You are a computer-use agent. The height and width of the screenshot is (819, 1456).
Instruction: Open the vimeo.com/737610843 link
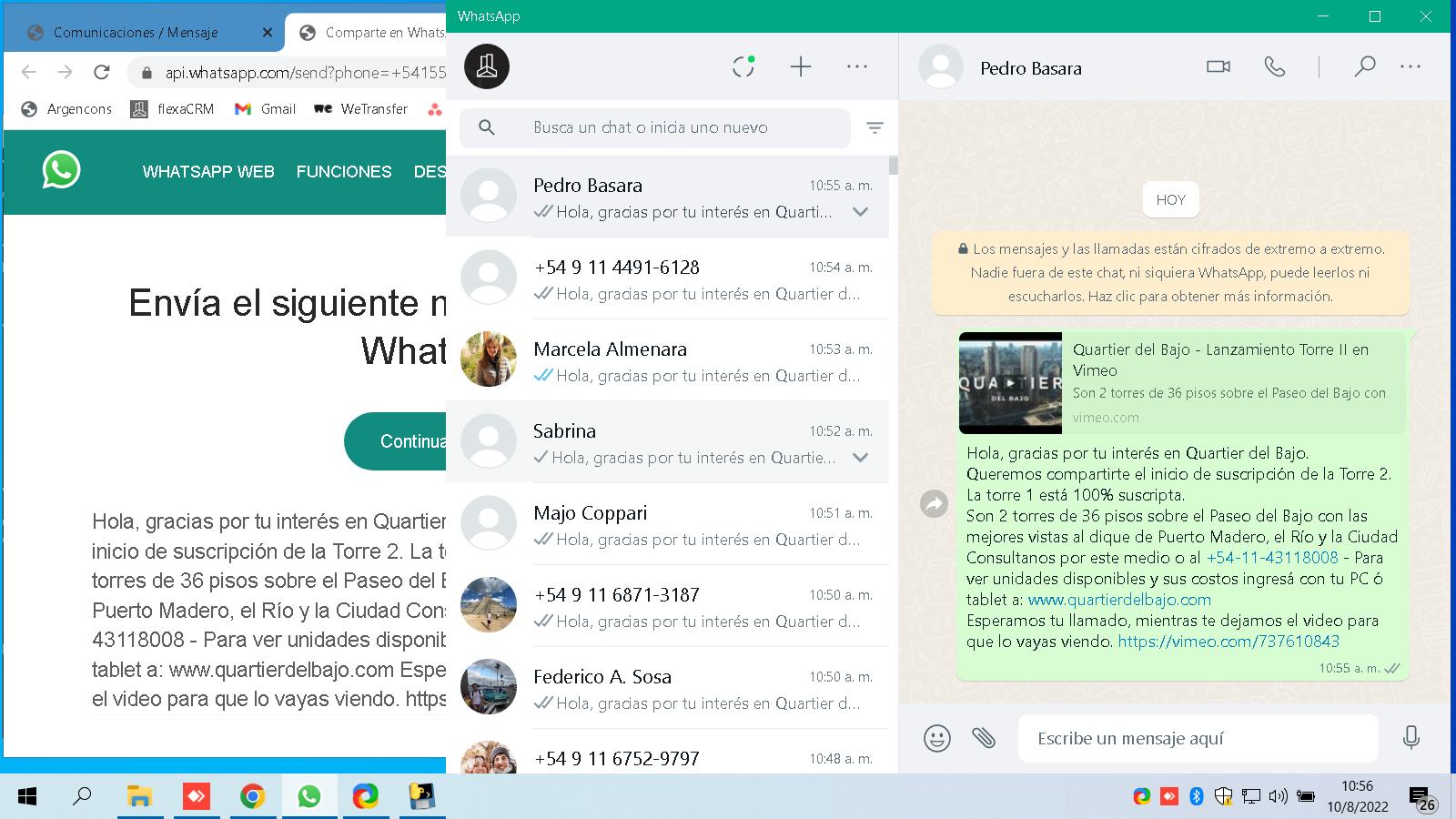click(1228, 642)
